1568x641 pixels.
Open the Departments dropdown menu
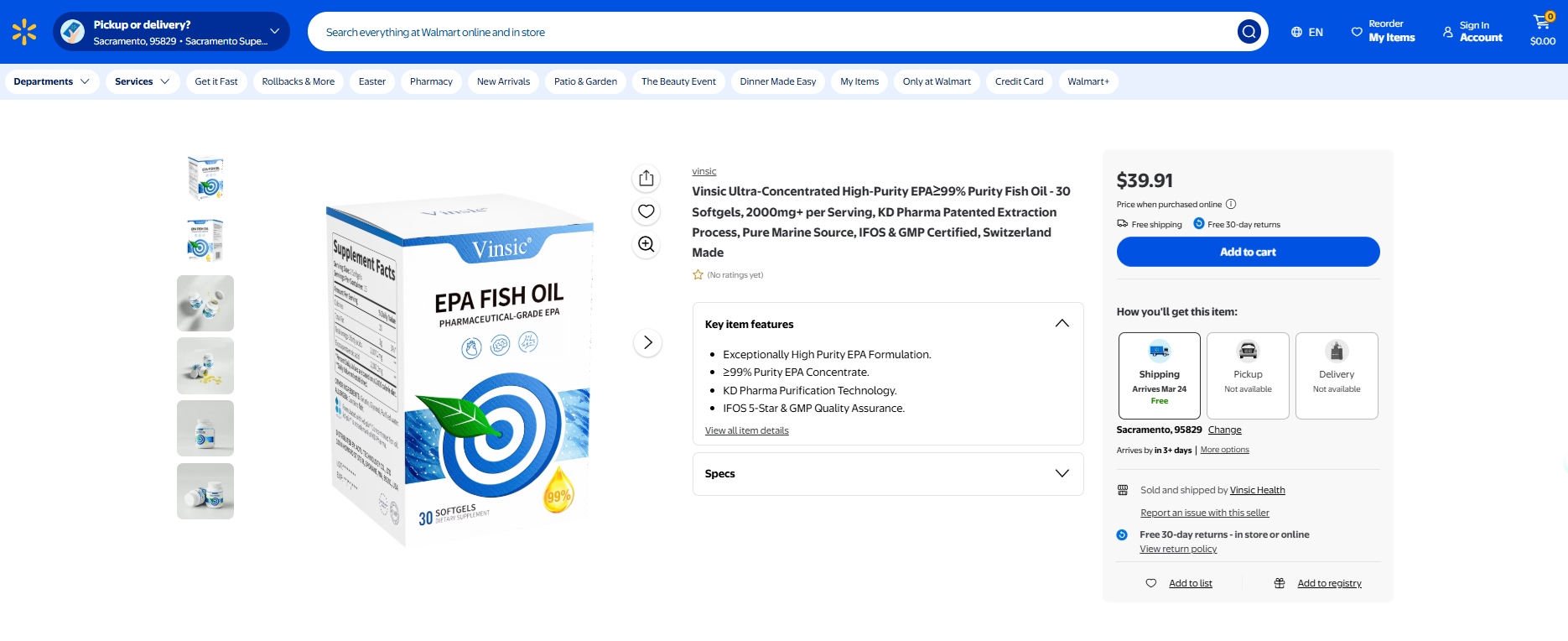tap(51, 81)
